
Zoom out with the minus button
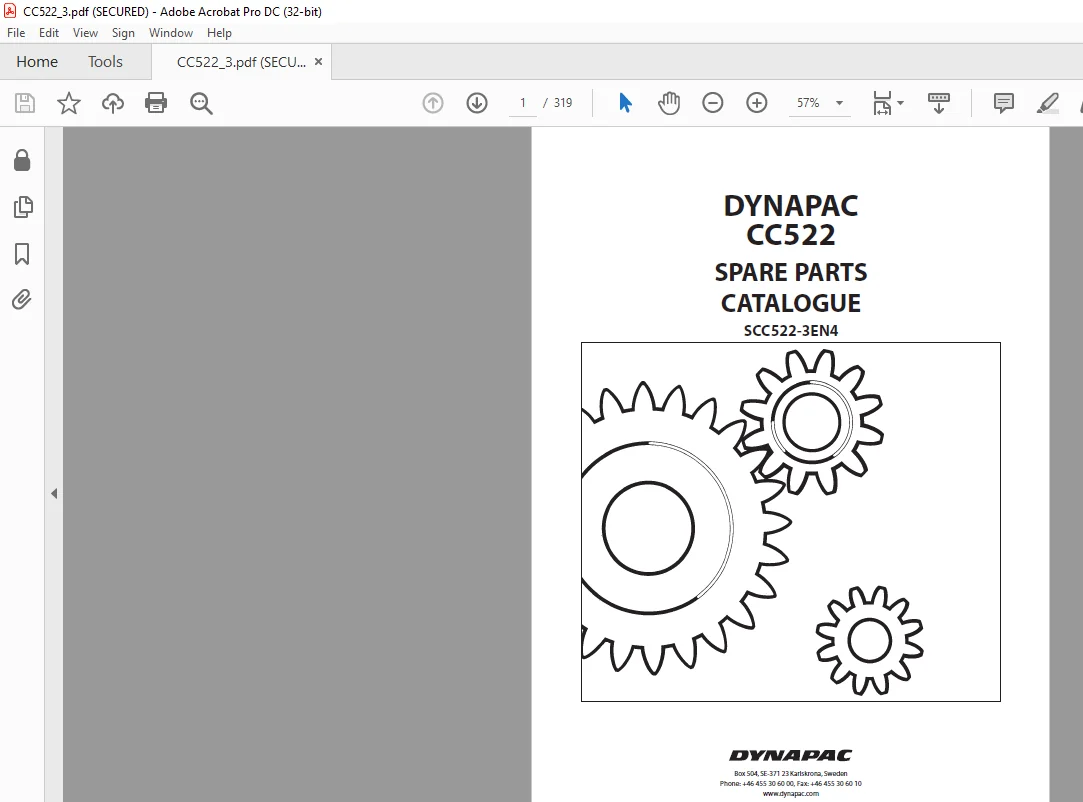click(712, 103)
